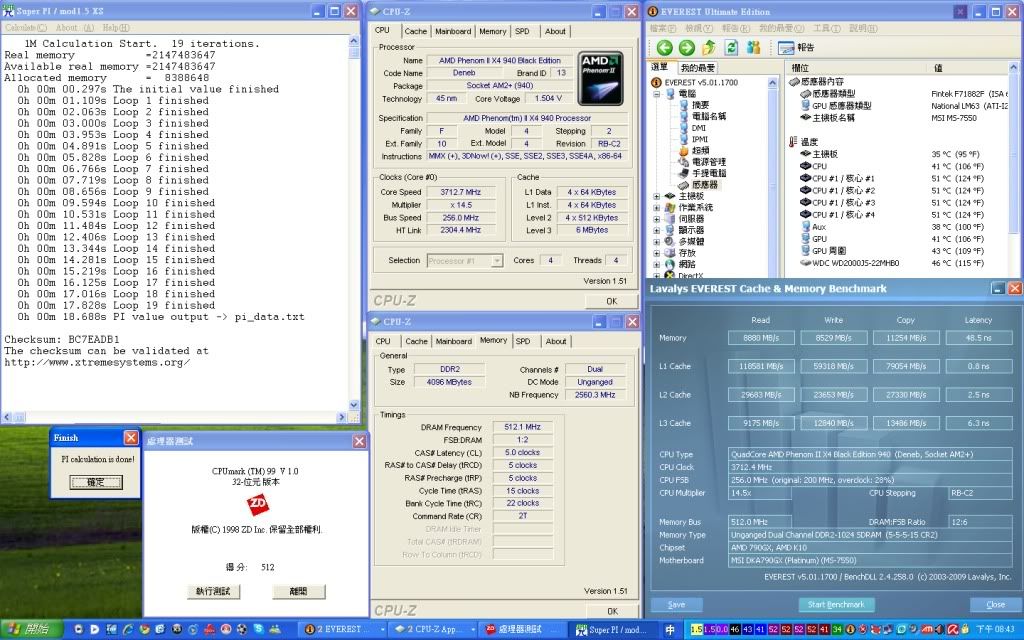Select the 感應器 sensor tree item
Viewport: 1024px width, 640px height.
point(704,185)
